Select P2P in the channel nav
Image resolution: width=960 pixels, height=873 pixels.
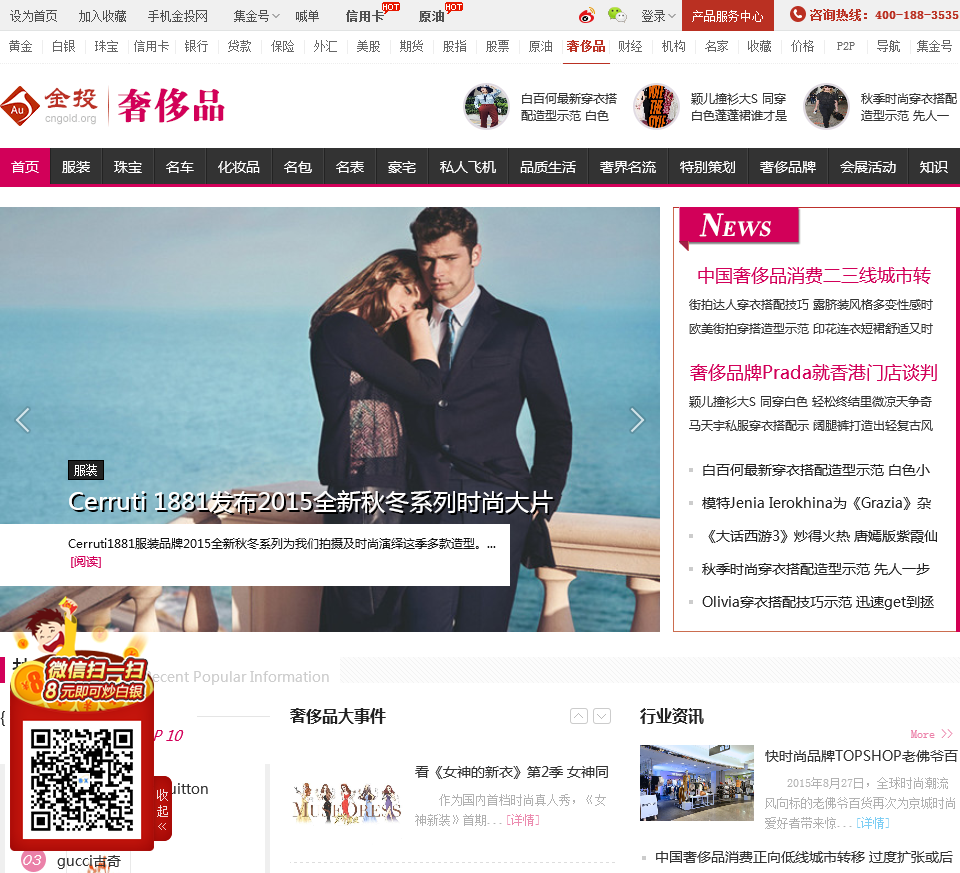(x=846, y=47)
